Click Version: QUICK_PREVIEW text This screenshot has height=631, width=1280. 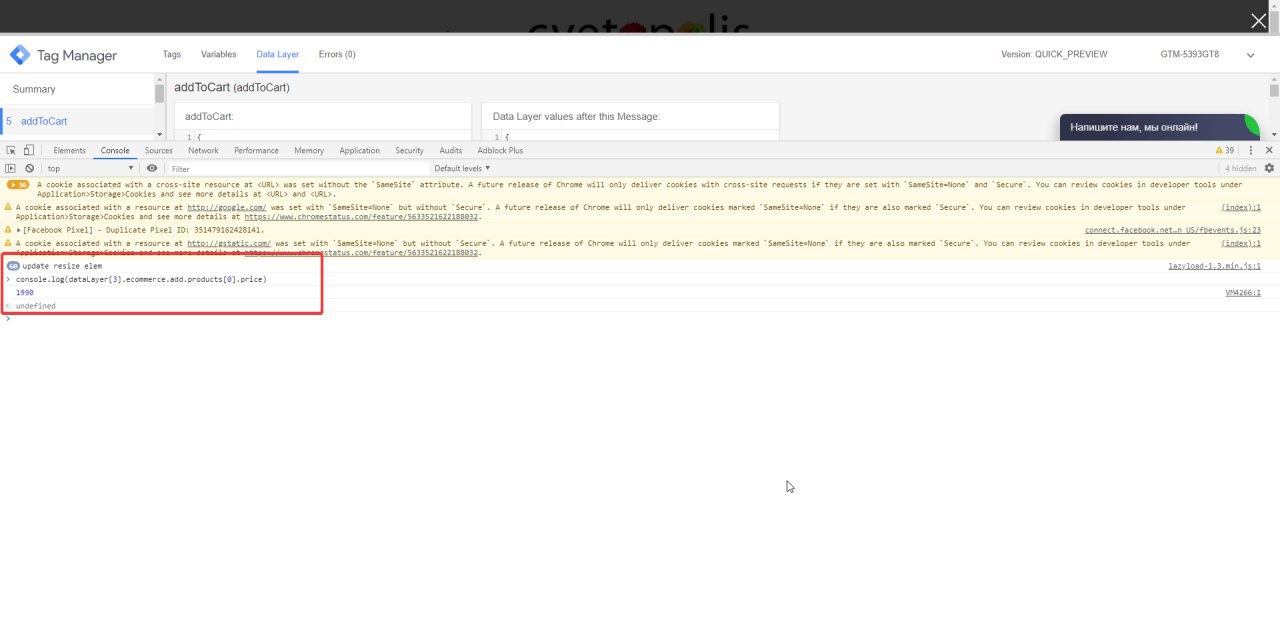(1054, 54)
